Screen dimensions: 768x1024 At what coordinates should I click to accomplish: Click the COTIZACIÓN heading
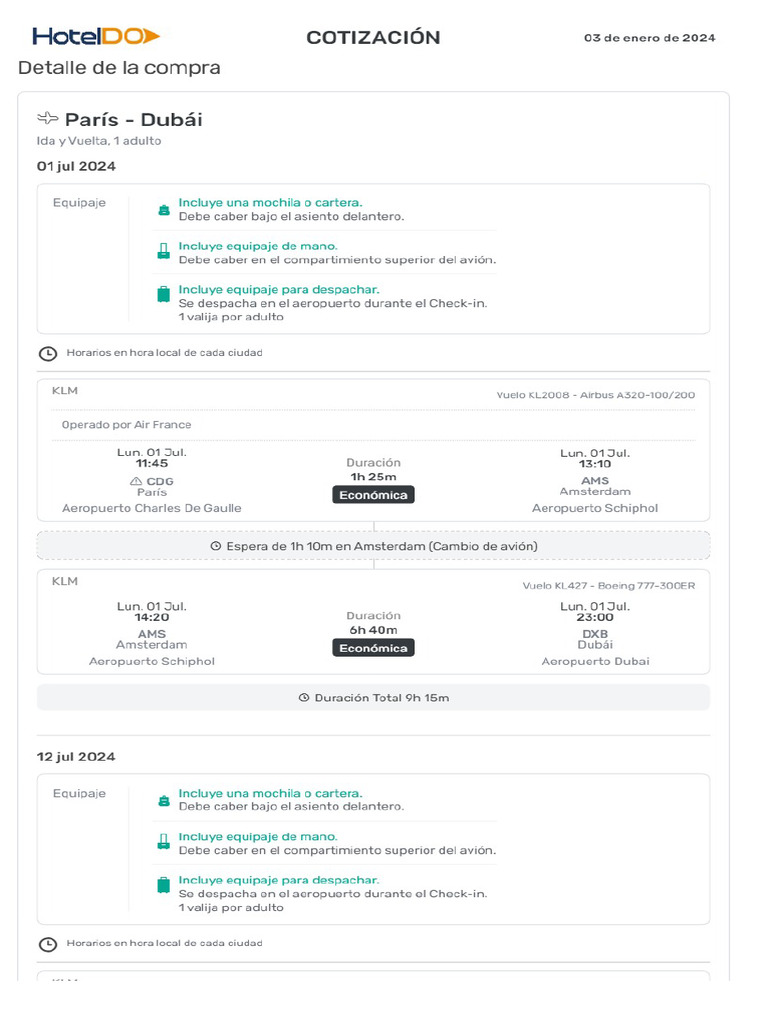pyautogui.click(x=373, y=38)
